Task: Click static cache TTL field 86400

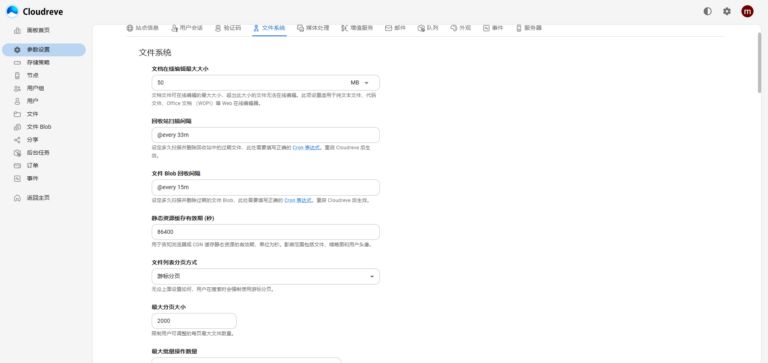Action: [265, 232]
